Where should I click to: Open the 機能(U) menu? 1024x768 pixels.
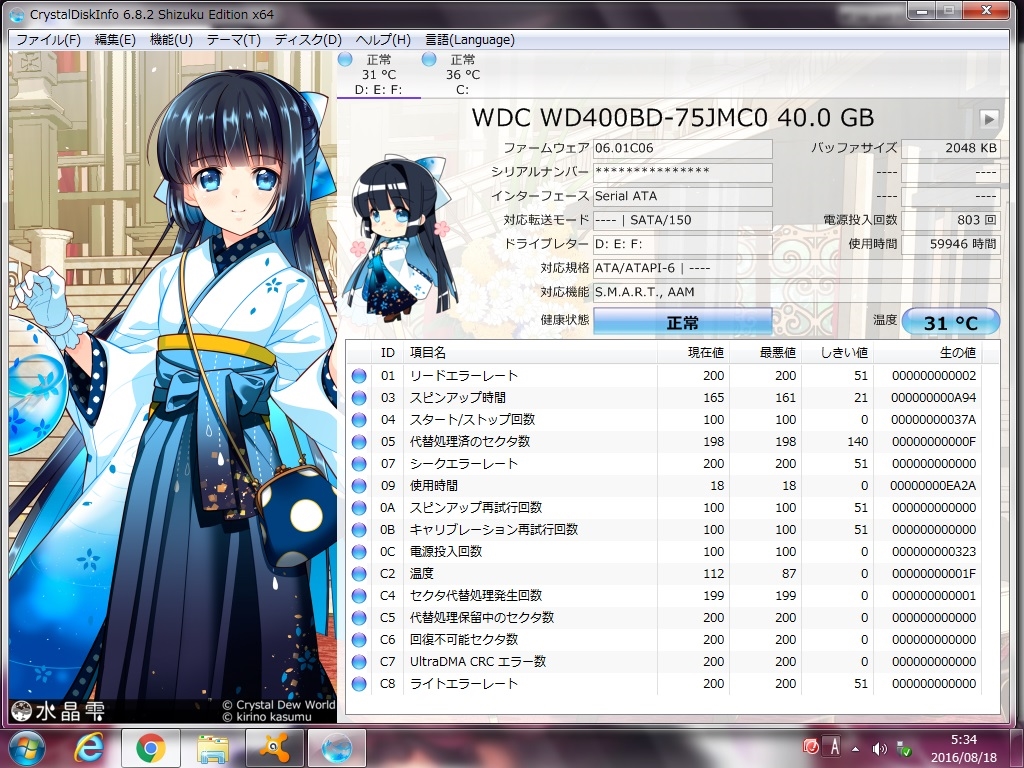[171, 40]
